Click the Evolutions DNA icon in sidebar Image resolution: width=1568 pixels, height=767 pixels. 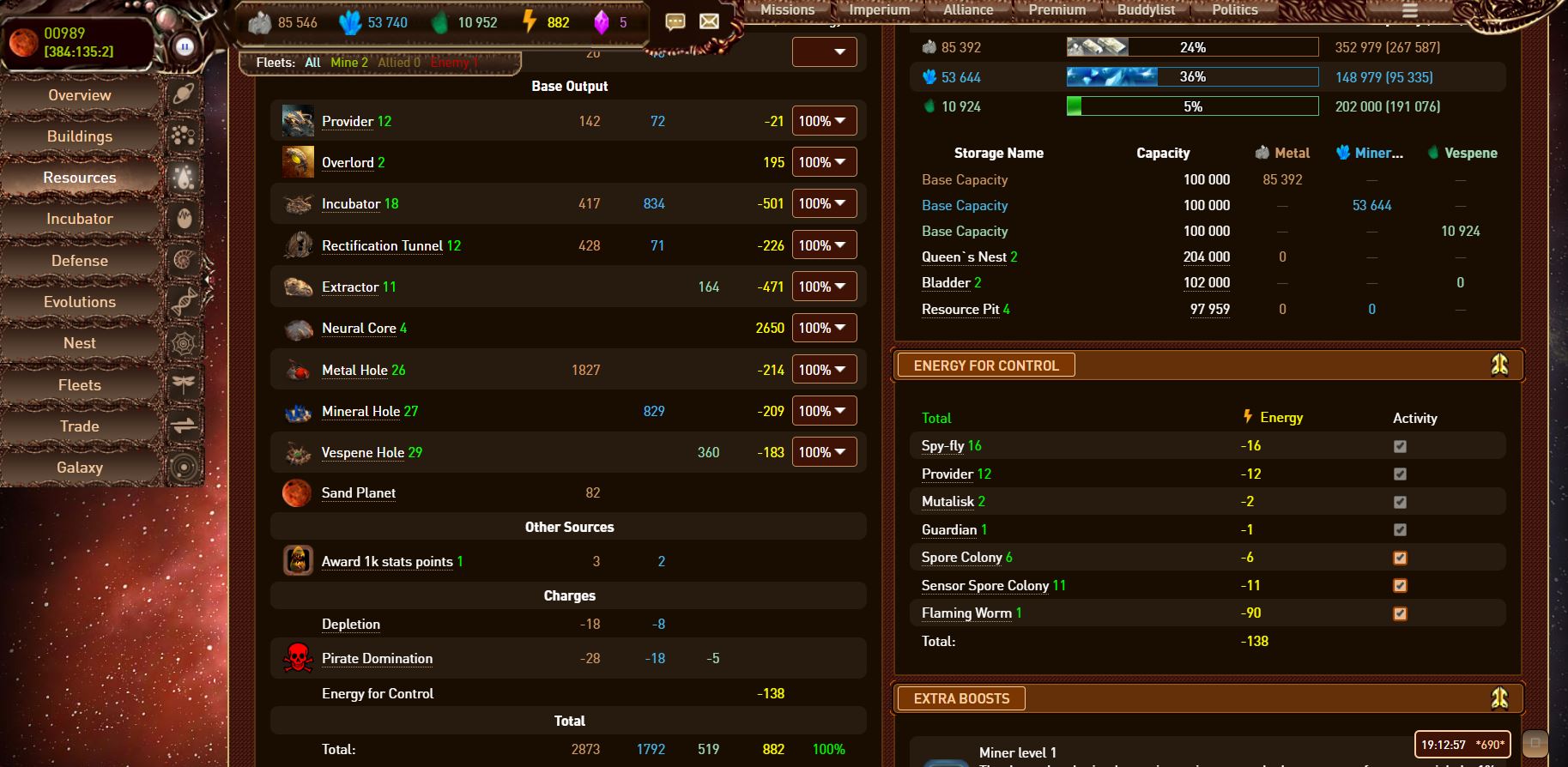point(185,302)
